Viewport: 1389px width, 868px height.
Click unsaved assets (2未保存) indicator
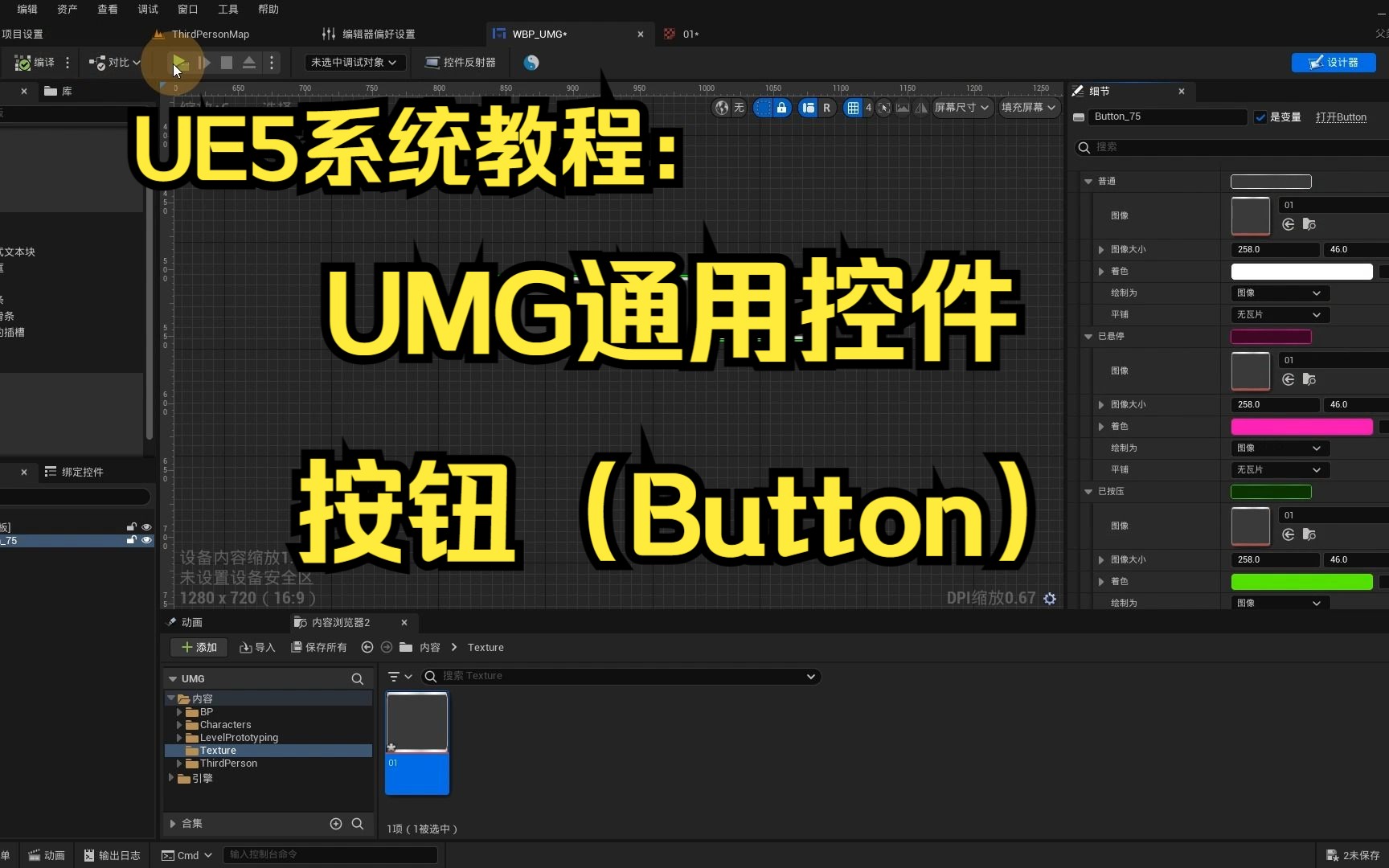[x=1353, y=856]
